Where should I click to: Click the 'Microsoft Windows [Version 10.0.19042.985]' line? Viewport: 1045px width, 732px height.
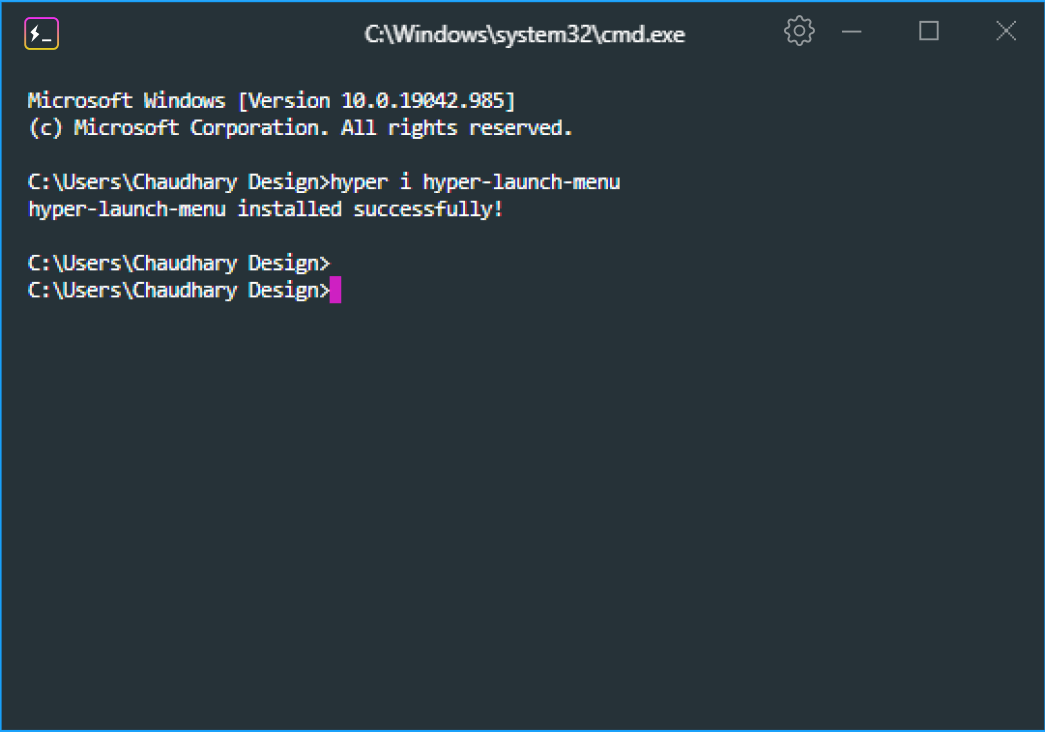(271, 101)
